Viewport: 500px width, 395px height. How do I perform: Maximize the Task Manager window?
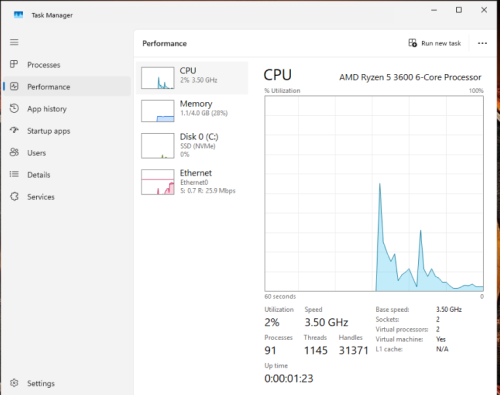[x=459, y=10]
